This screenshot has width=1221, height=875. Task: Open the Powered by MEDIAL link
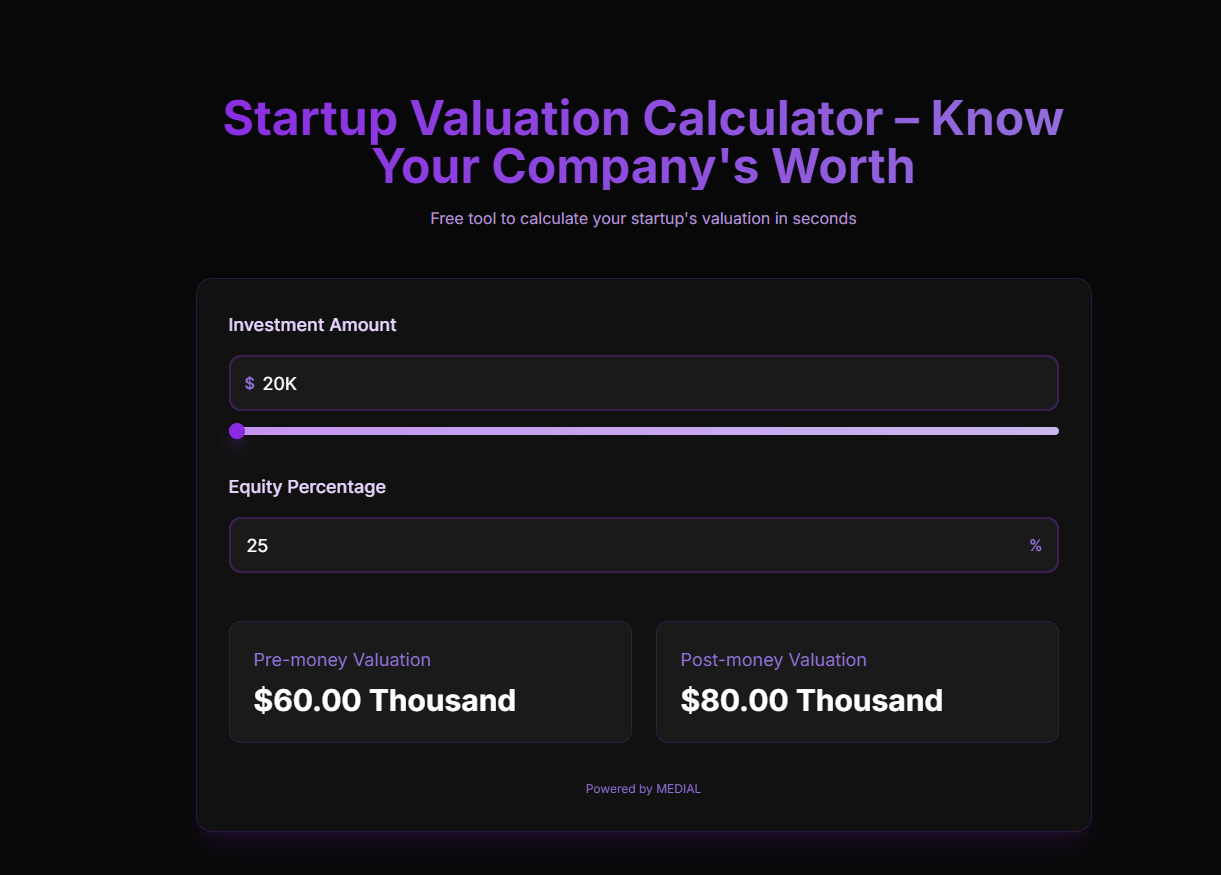(643, 789)
